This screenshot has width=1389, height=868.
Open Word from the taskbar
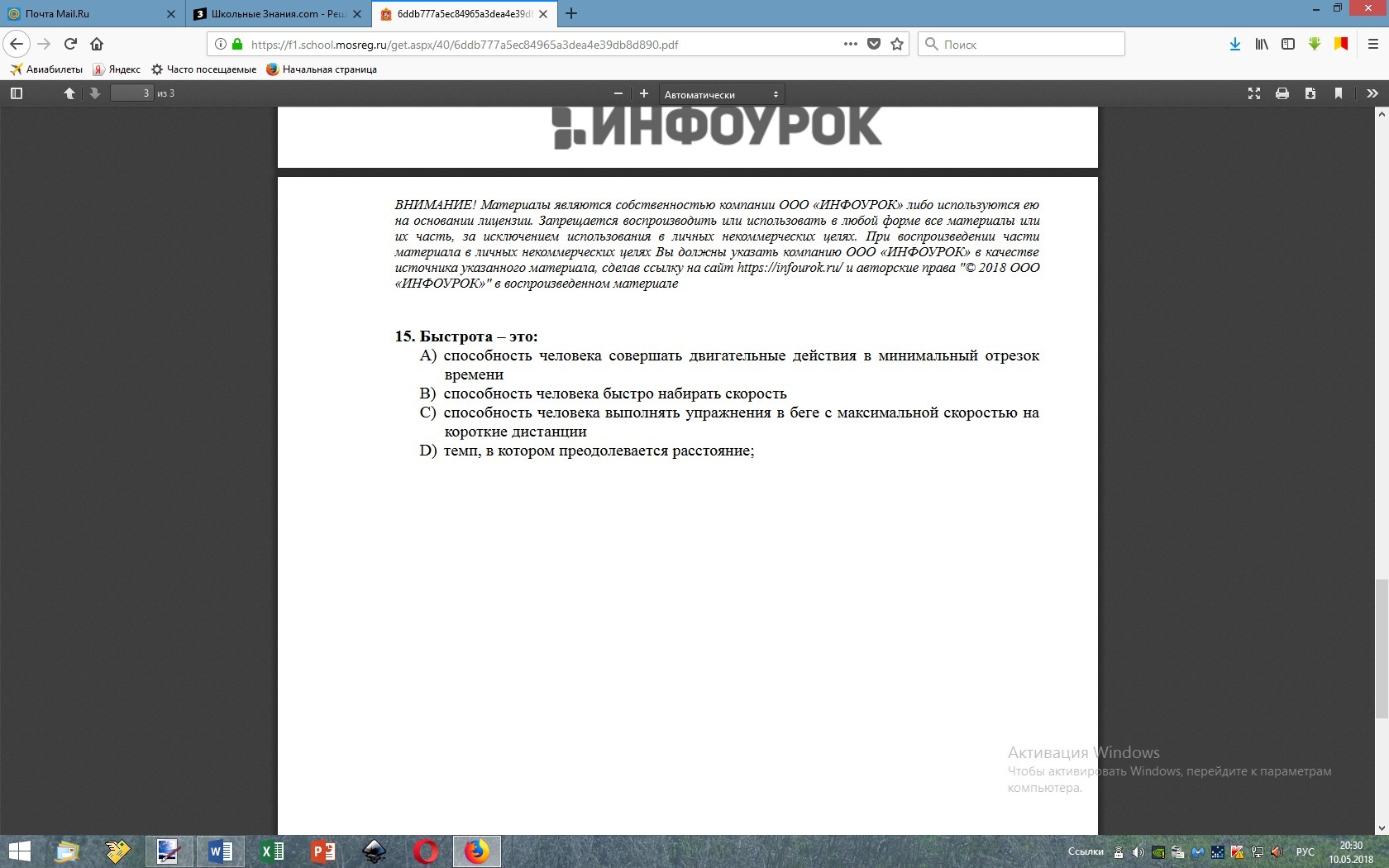coord(220,851)
